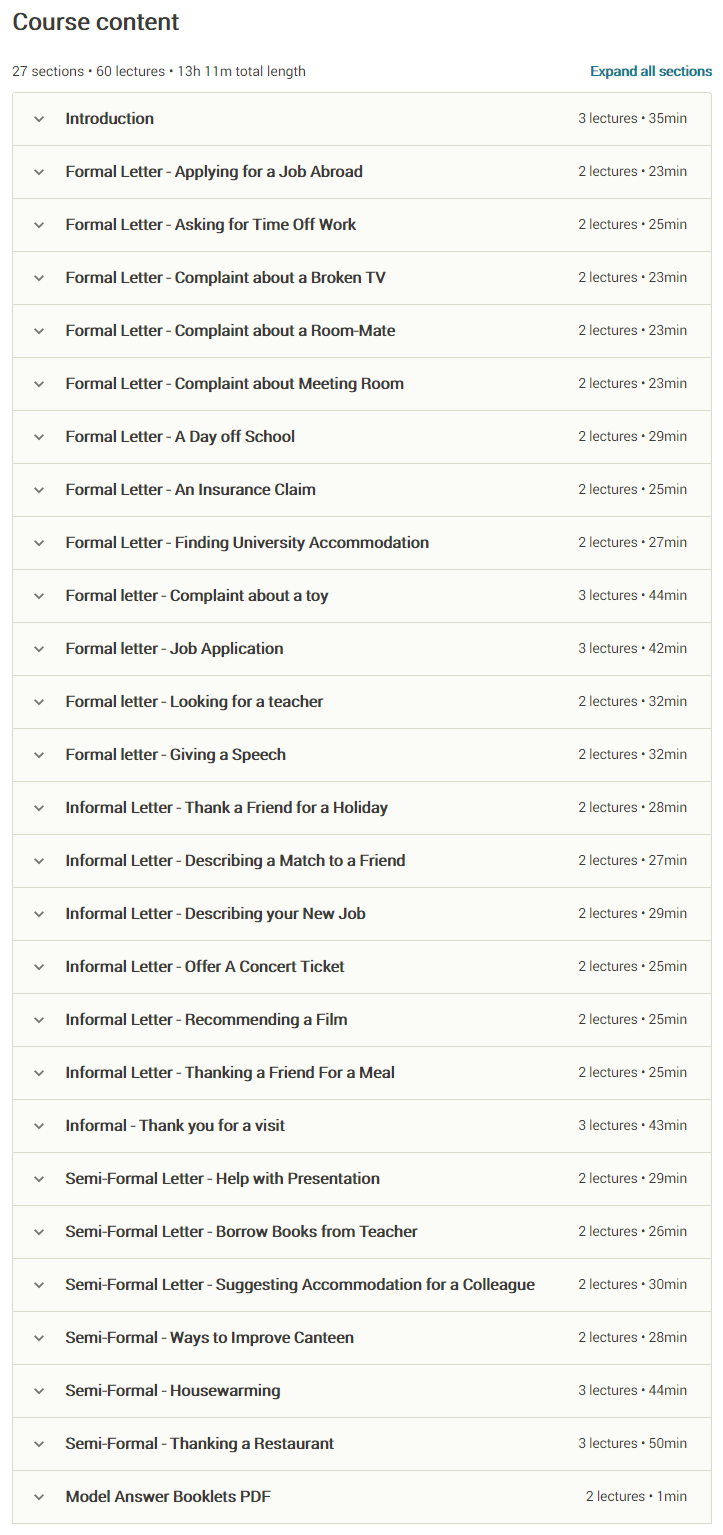Screen dimensions: 723x1535
Task: Expand chevron beside Applying for a Job Abroad
Action: pos(39,172)
